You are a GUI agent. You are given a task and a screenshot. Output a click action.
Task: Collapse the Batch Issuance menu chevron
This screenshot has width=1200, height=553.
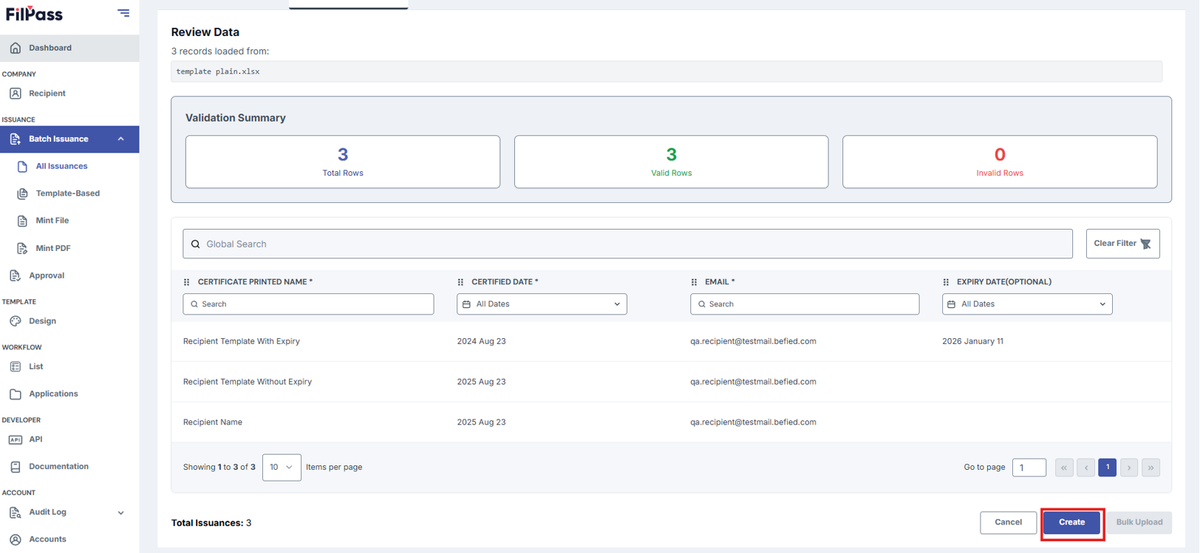121,139
